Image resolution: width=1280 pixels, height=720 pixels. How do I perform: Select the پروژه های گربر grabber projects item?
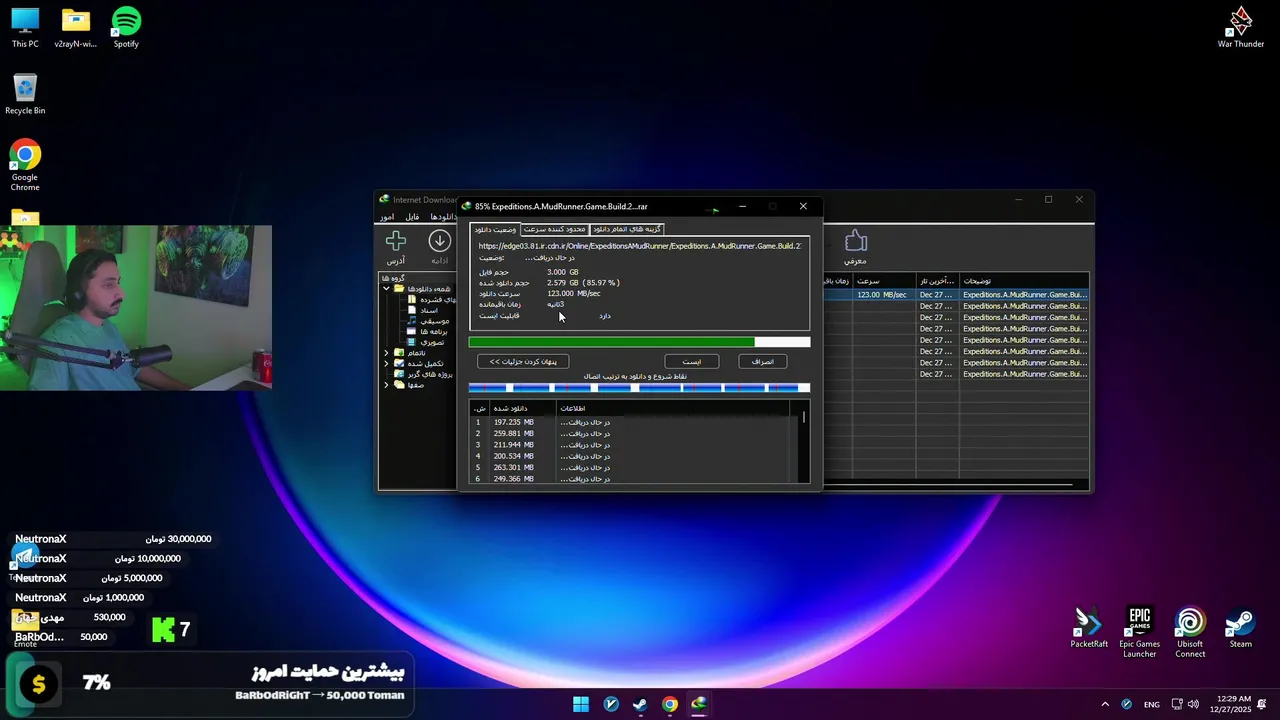click(x=424, y=374)
